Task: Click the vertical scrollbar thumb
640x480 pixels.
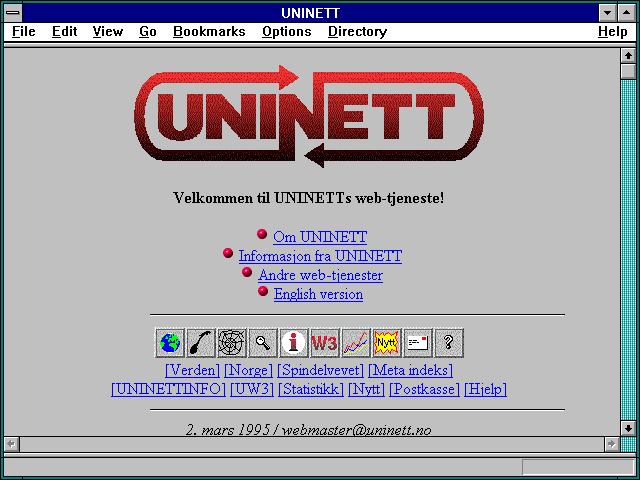Action: (628, 71)
